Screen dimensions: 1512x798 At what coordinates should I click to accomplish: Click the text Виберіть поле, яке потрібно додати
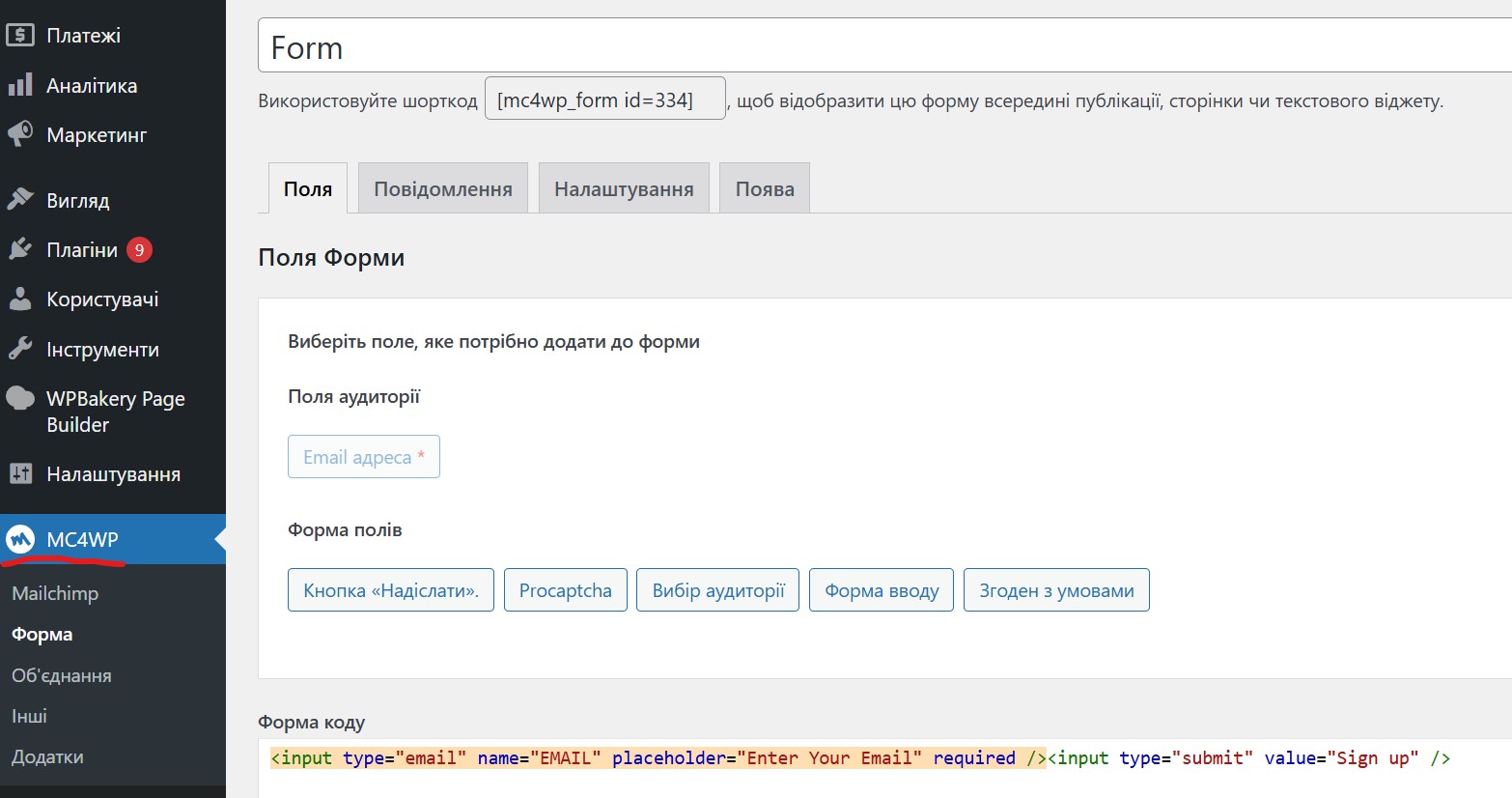click(493, 341)
